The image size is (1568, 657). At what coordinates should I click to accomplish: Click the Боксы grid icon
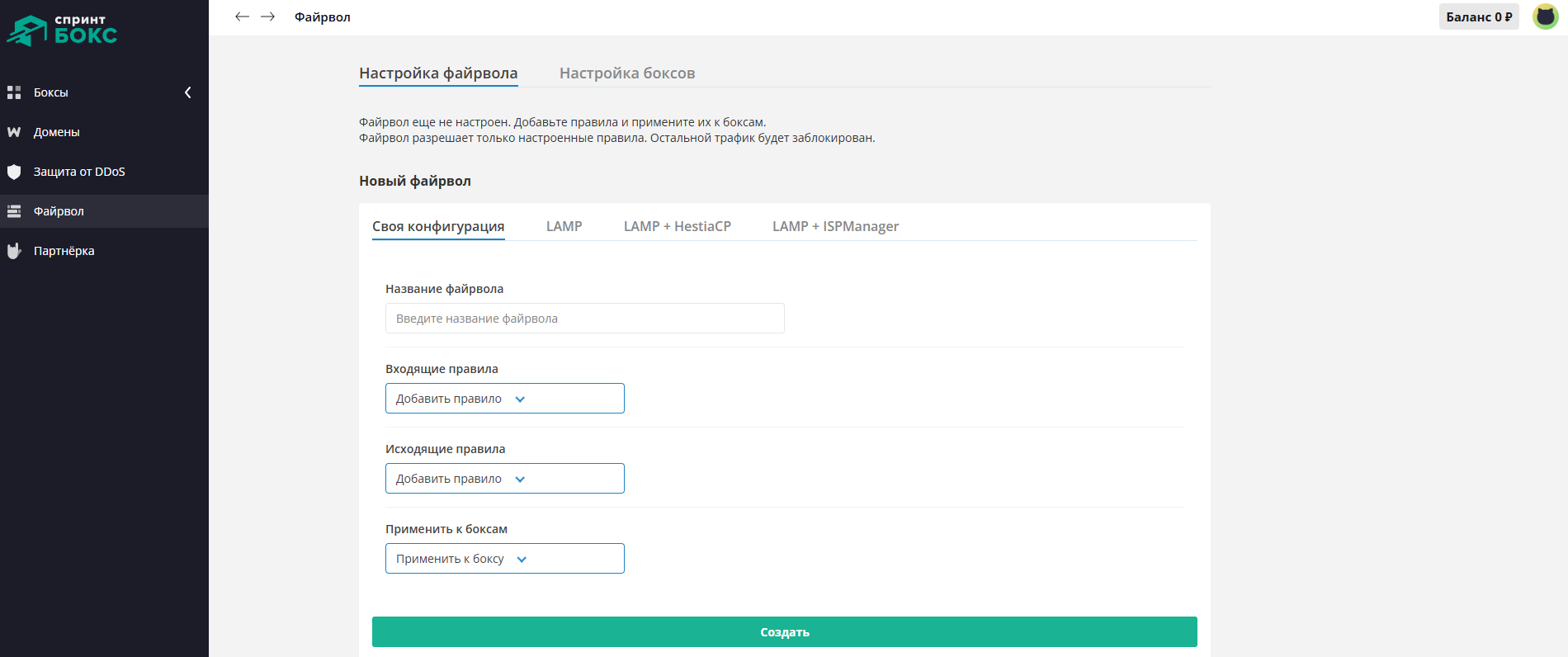coord(14,92)
